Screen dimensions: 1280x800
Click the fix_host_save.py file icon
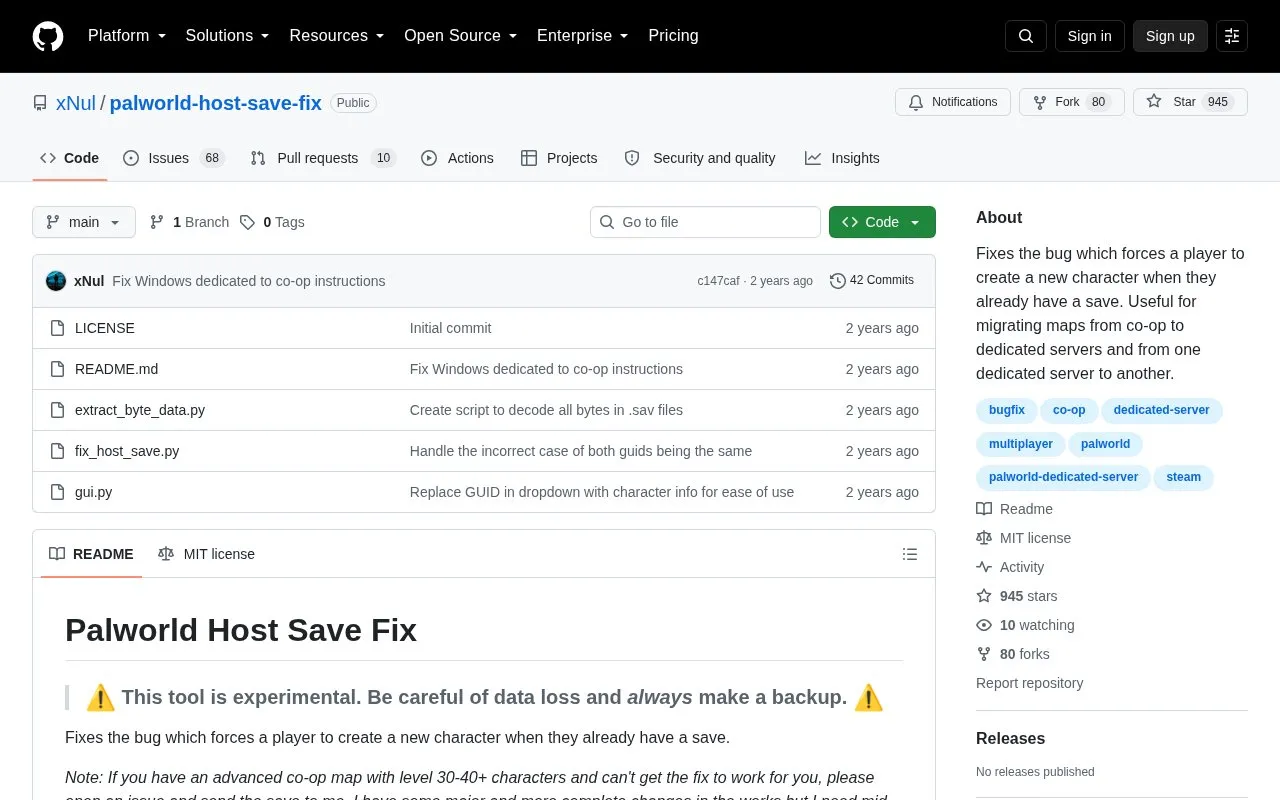(58, 451)
